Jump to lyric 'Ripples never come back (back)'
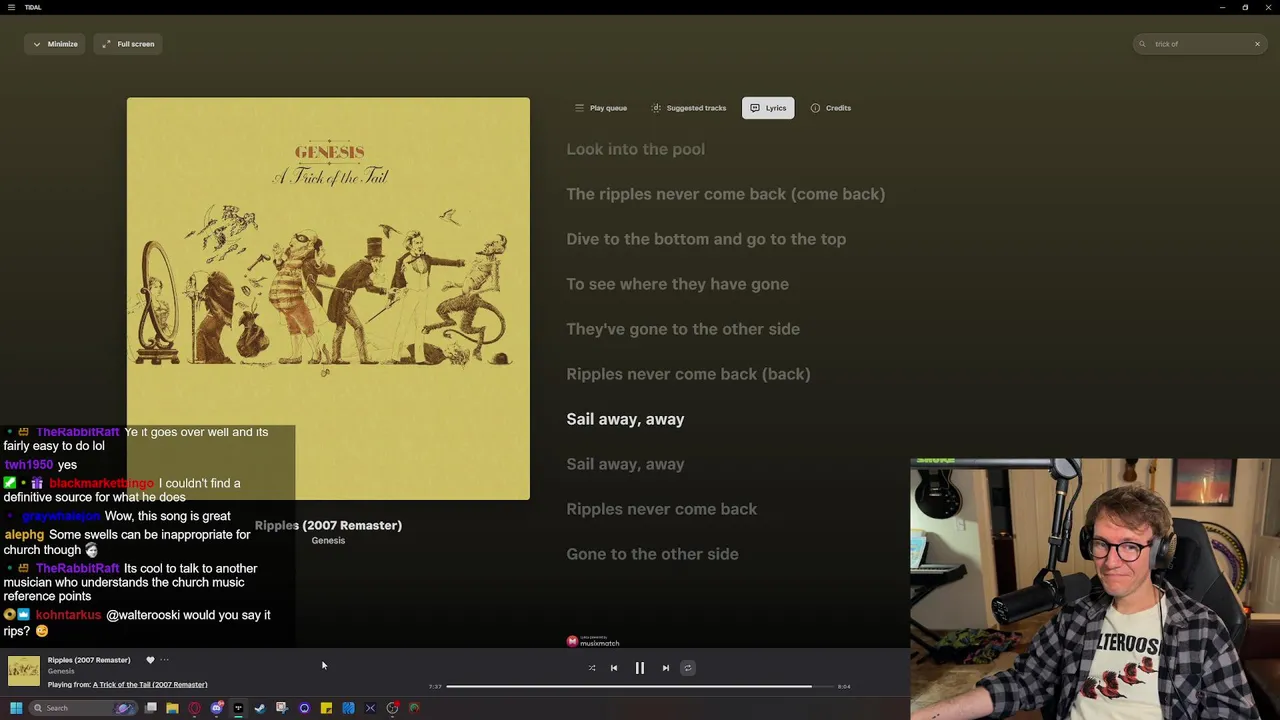Image resolution: width=1280 pixels, height=720 pixels. 688,374
